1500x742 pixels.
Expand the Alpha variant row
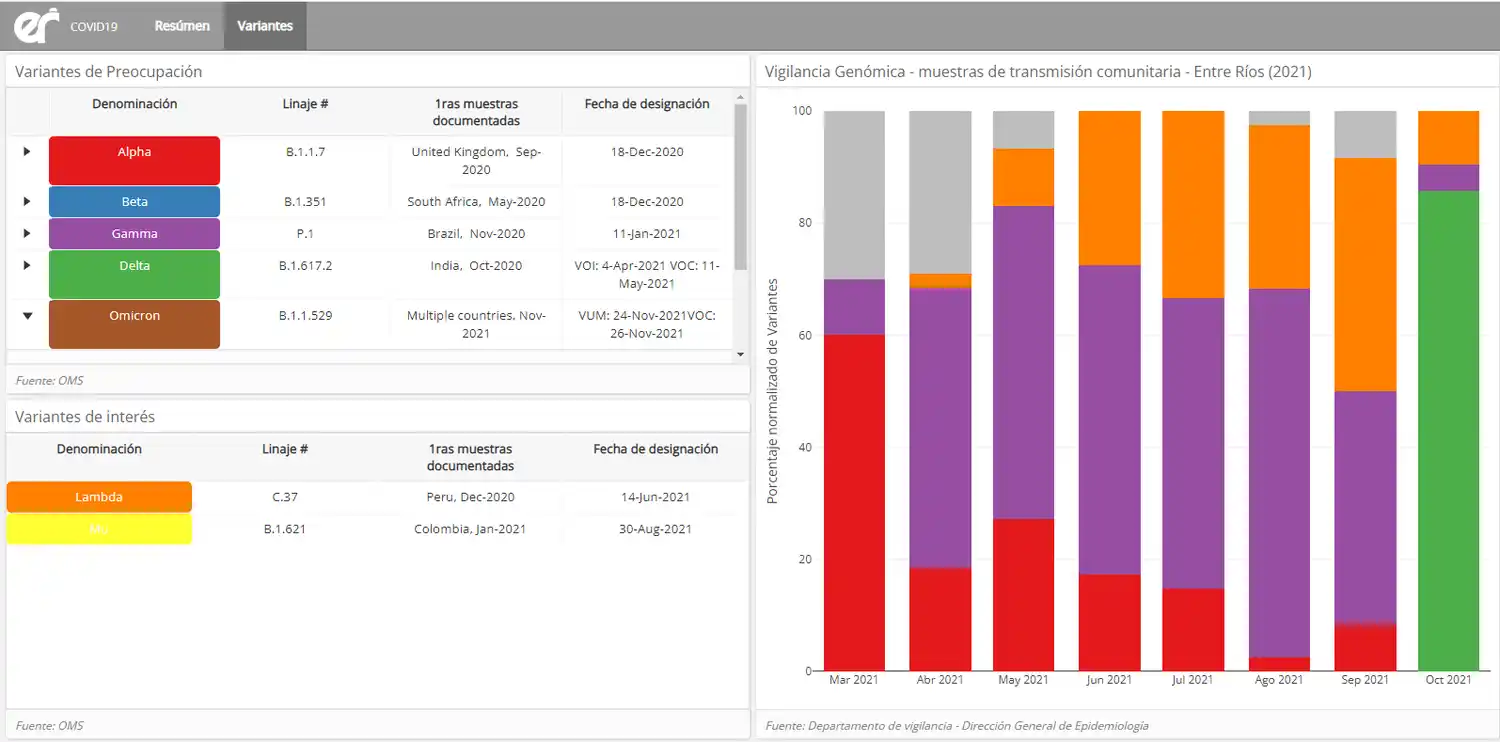tap(27, 152)
